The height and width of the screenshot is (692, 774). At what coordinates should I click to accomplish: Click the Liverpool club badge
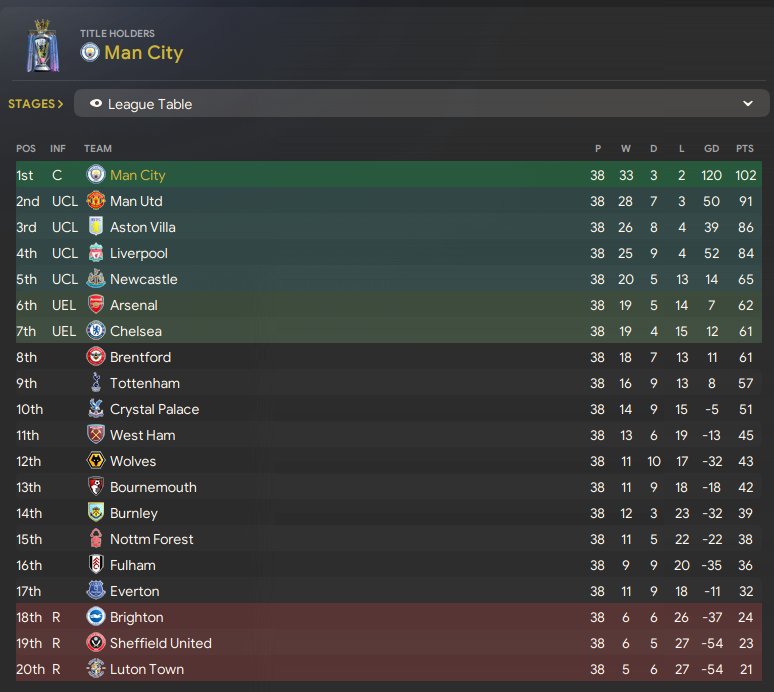point(96,253)
